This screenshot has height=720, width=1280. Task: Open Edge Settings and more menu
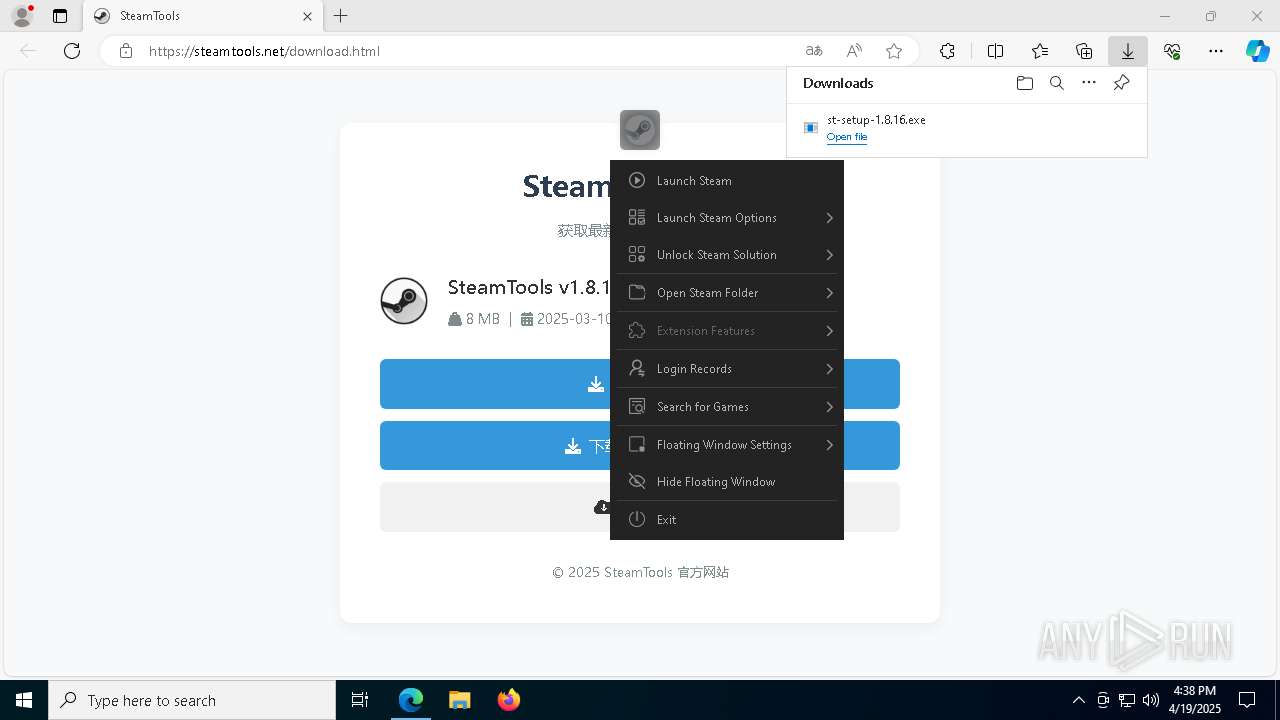pos(1216,51)
